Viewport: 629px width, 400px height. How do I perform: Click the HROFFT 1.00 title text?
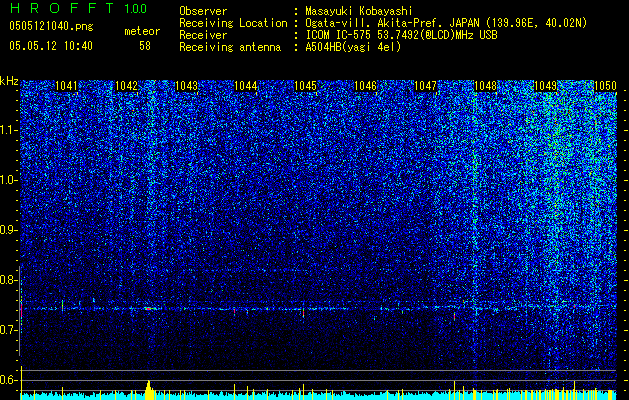(78, 8)
